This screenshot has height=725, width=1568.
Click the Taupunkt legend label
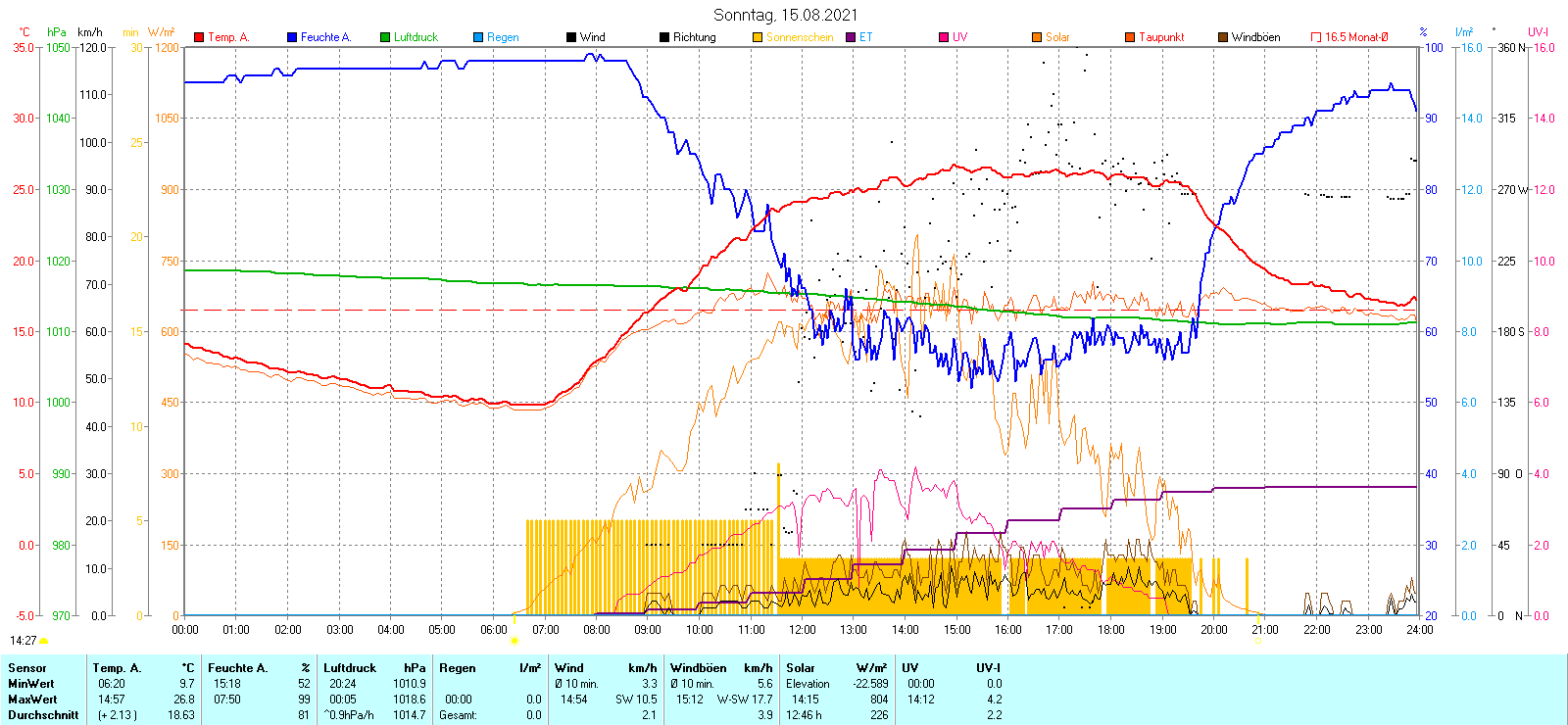pyautogui.click(x=1161, y=37)
